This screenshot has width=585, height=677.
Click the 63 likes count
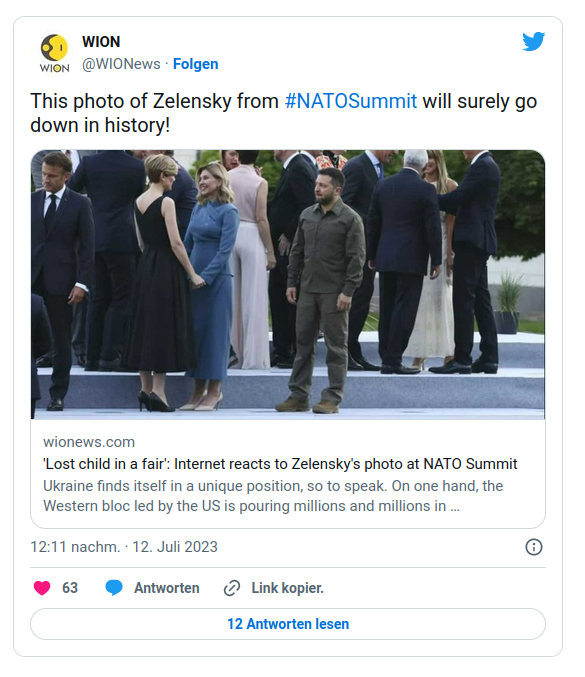point(70,588)
